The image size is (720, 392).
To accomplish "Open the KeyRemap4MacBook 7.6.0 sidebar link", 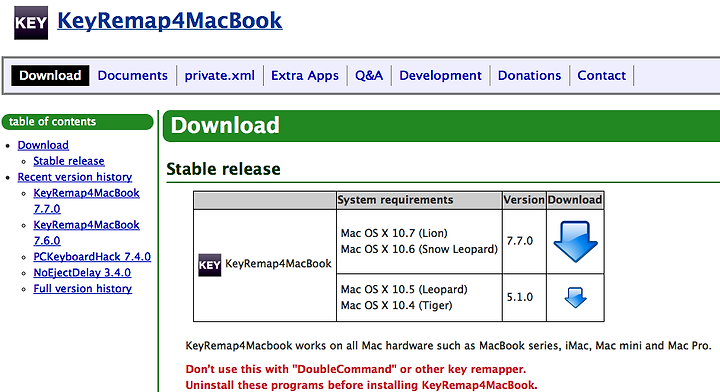I will pos(86,233).
